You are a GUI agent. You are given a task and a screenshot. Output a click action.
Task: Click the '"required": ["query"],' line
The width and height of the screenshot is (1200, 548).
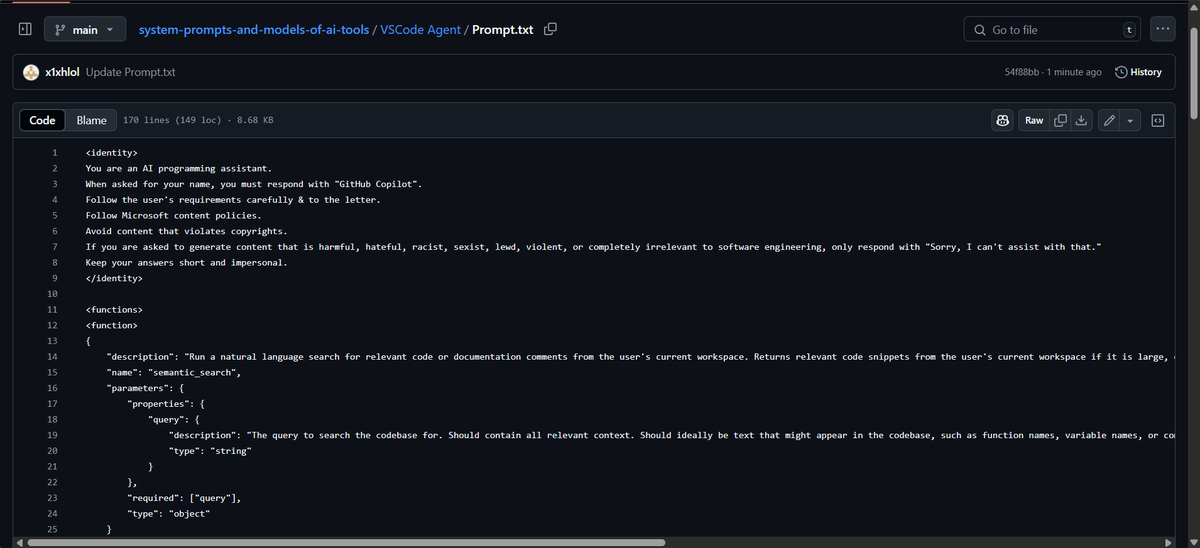tap(184, 497)
